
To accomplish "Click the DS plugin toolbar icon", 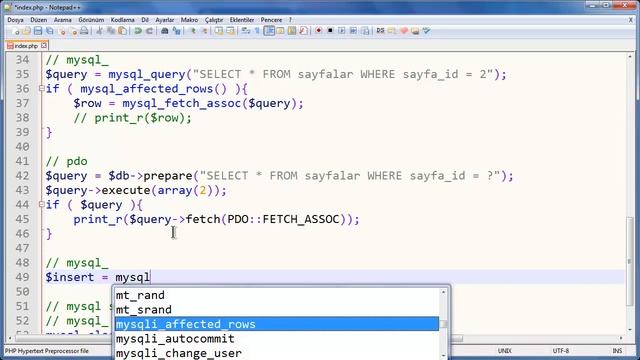I will coord(380,31).
